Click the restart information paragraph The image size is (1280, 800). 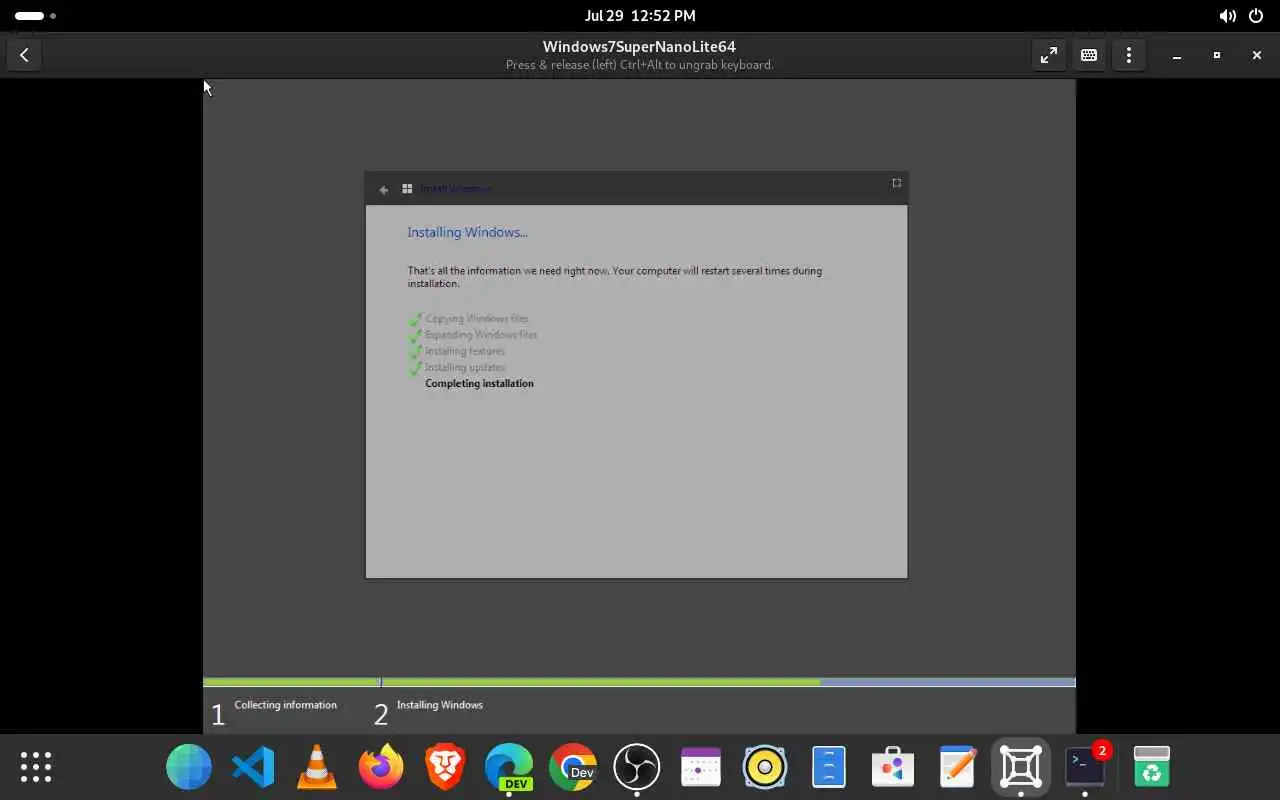coord(614,277)
